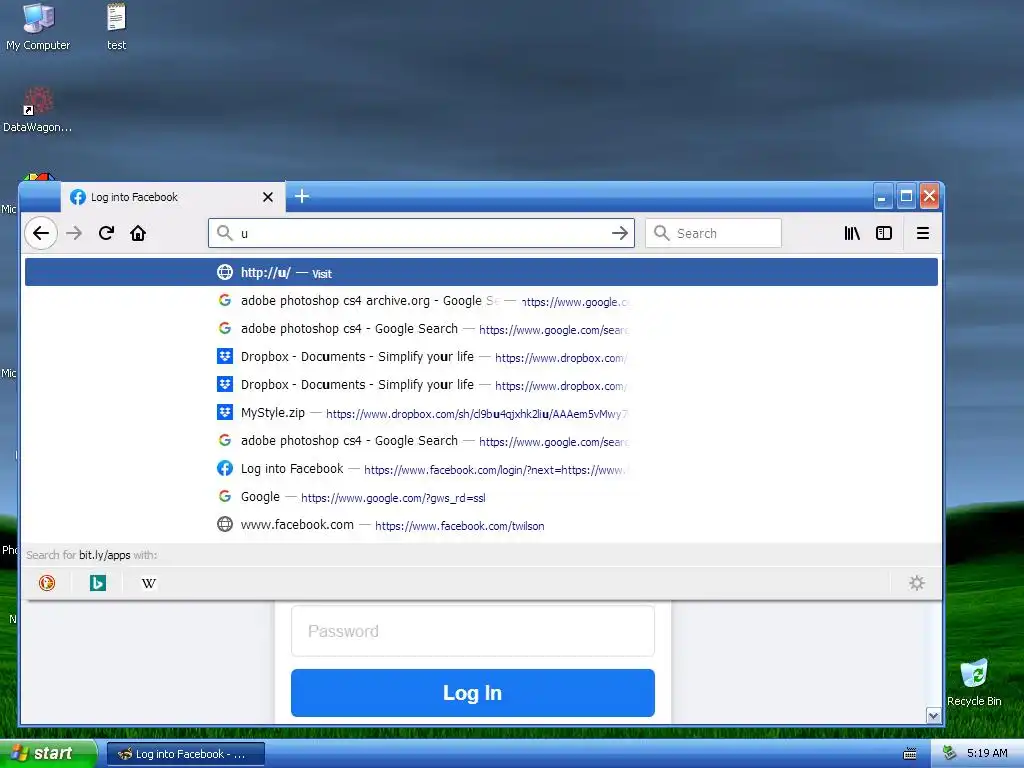Viewport: 1024px width, 768px height.
Task: Open search settings gear icon
Action: pos(917,583)
